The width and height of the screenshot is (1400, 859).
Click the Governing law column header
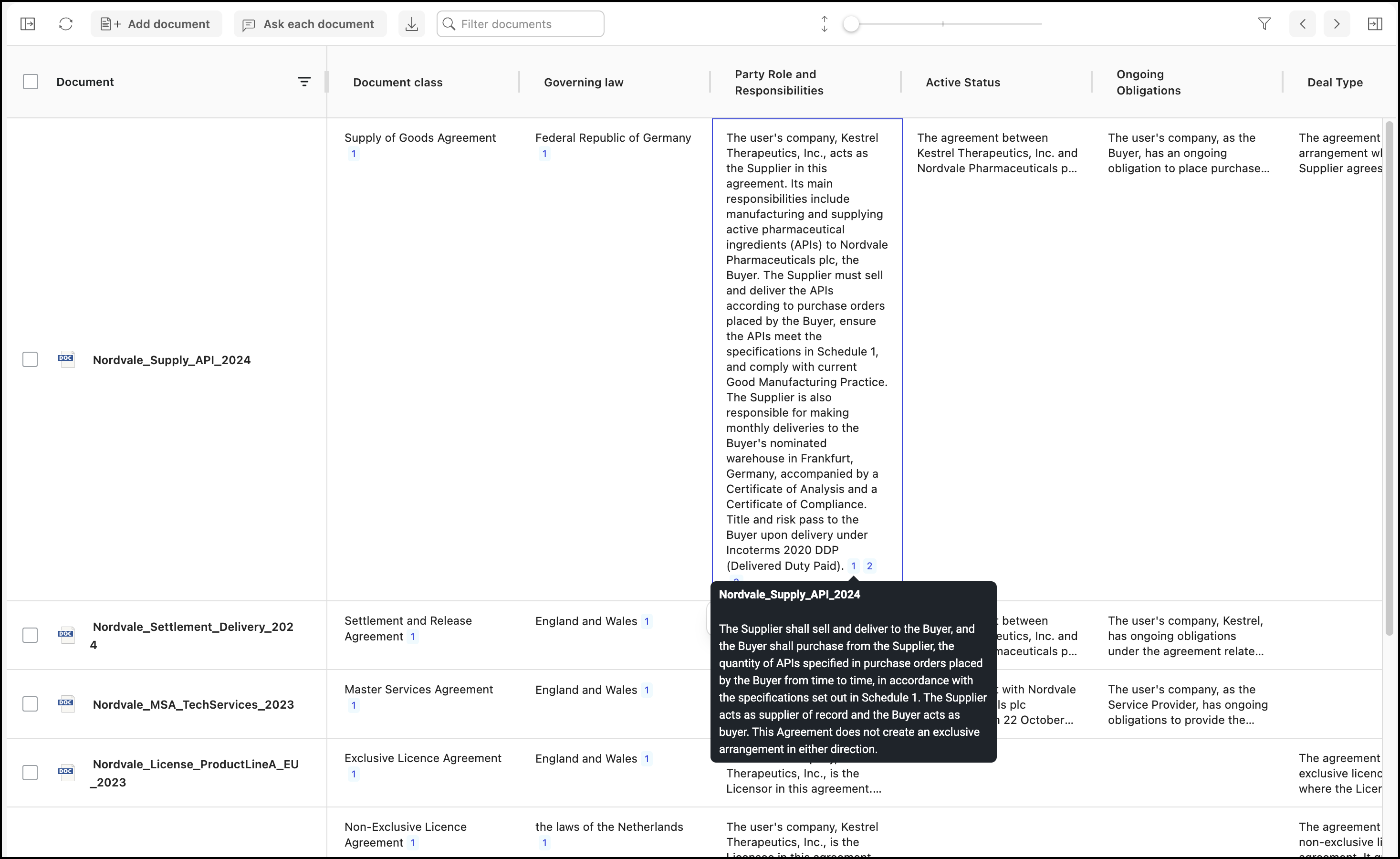(x=584, y=83)
